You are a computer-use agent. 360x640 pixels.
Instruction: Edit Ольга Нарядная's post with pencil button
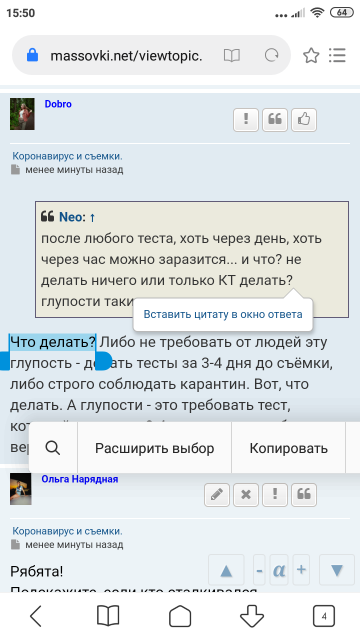[x=216, y=495]
